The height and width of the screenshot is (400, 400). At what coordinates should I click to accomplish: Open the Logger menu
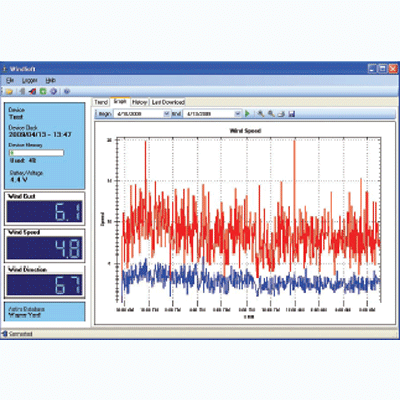(30, 80)
